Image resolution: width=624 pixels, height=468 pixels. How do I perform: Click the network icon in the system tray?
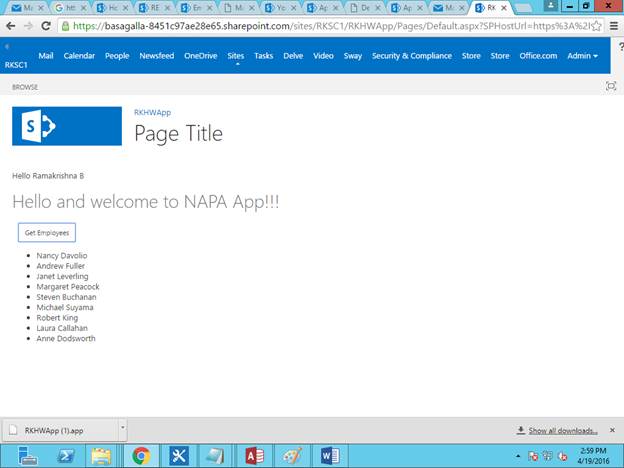548,456
